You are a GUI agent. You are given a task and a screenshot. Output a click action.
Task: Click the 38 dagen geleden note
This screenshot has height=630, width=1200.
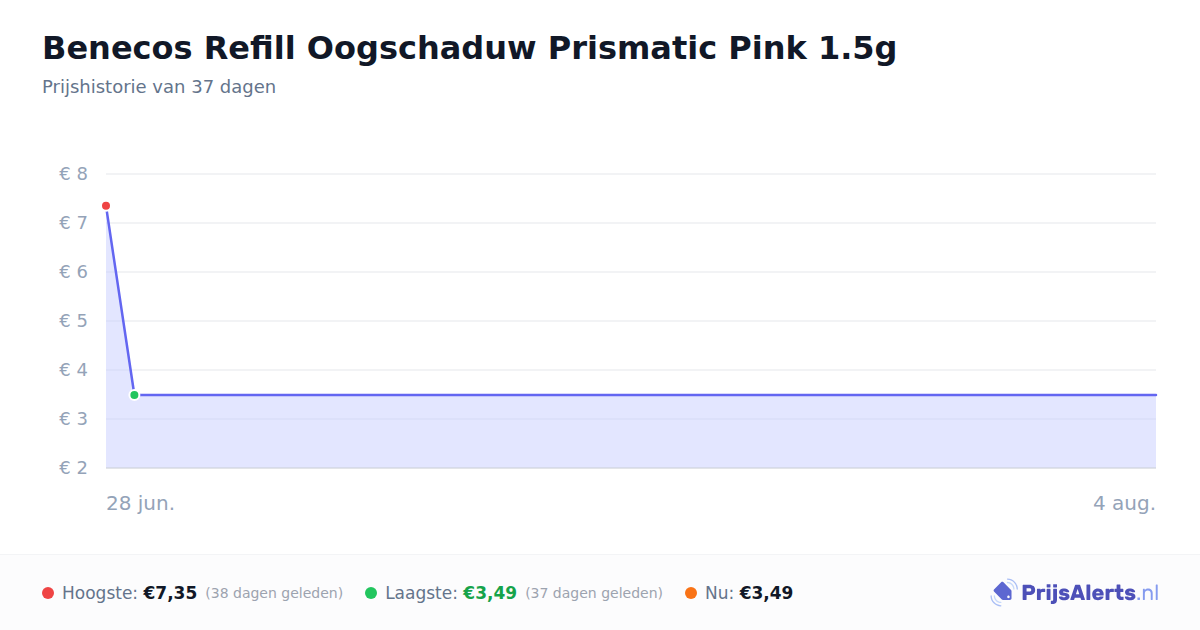(274, 593)
